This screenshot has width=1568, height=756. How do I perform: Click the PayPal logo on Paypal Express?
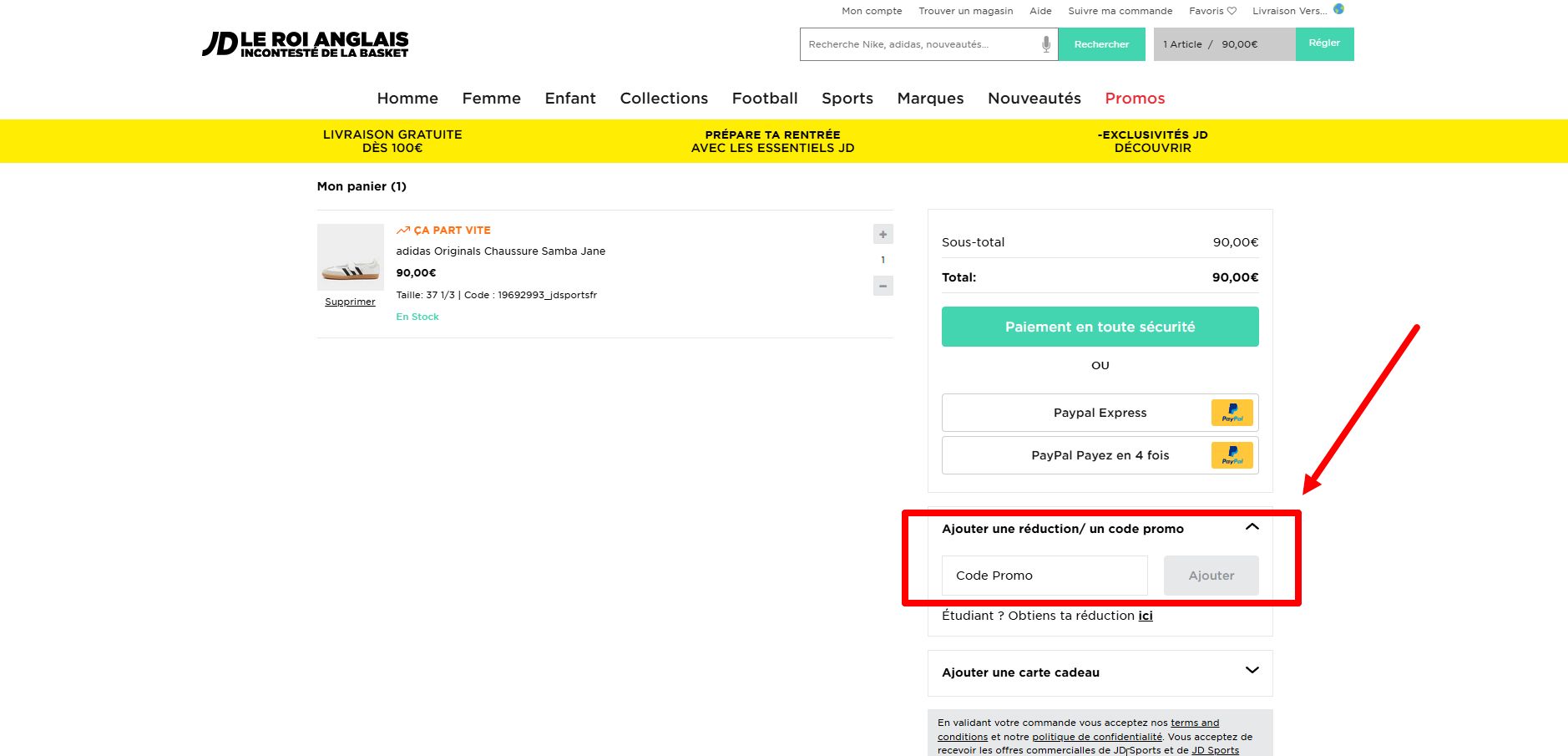click(1232, 413)
